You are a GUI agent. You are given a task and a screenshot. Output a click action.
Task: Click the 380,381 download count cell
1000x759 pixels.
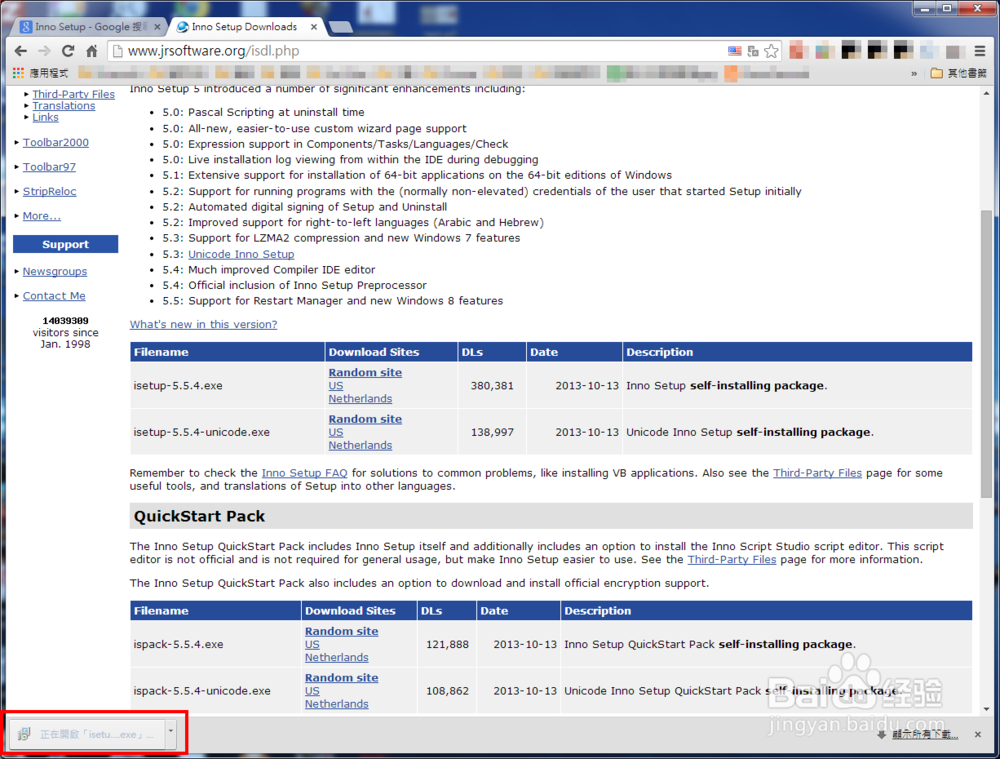pyautogui.click(x=492, y=386)
